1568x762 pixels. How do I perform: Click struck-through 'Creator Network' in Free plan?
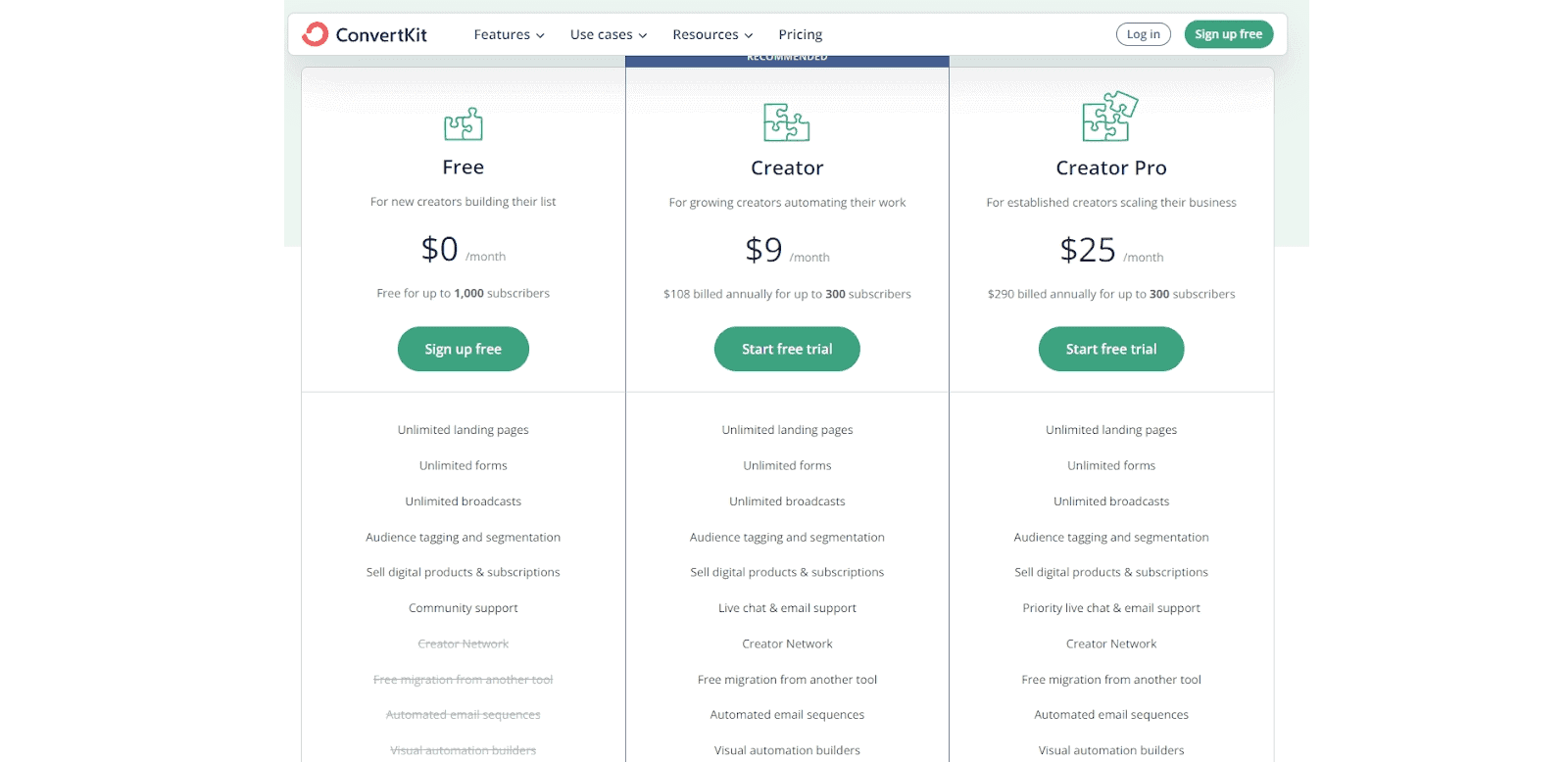click(464, 644)
